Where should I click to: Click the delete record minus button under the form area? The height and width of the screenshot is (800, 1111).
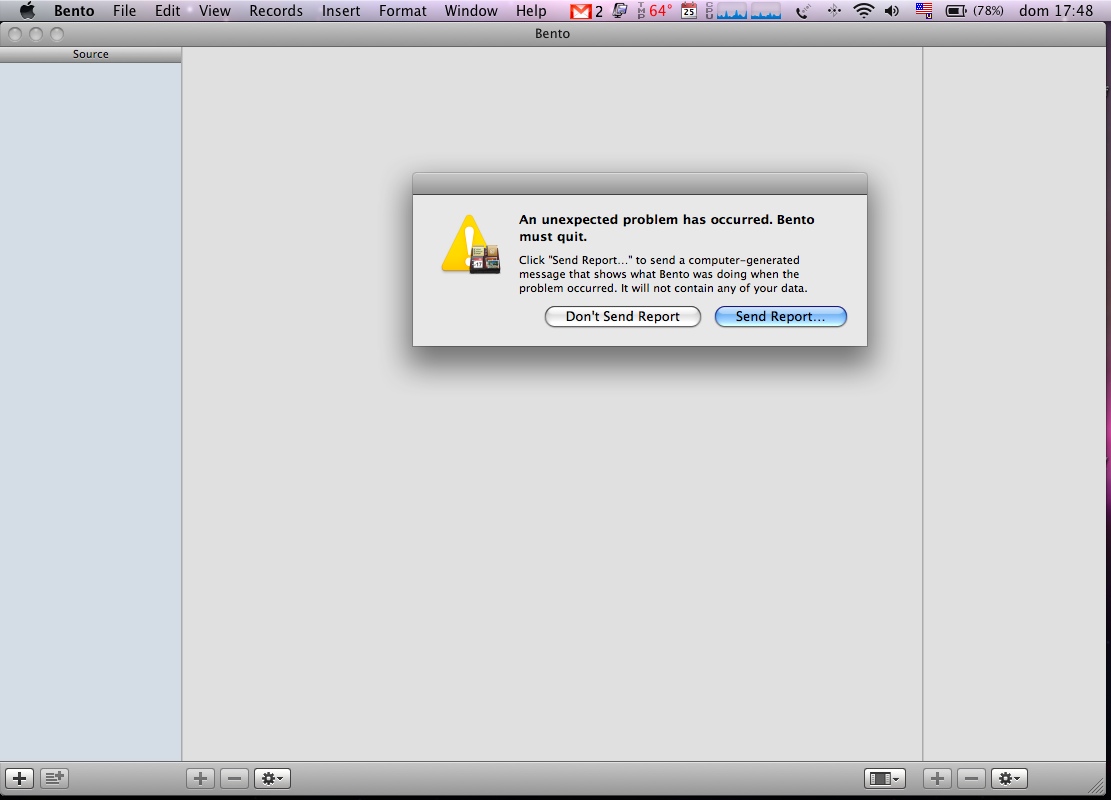tap(235, 779)
